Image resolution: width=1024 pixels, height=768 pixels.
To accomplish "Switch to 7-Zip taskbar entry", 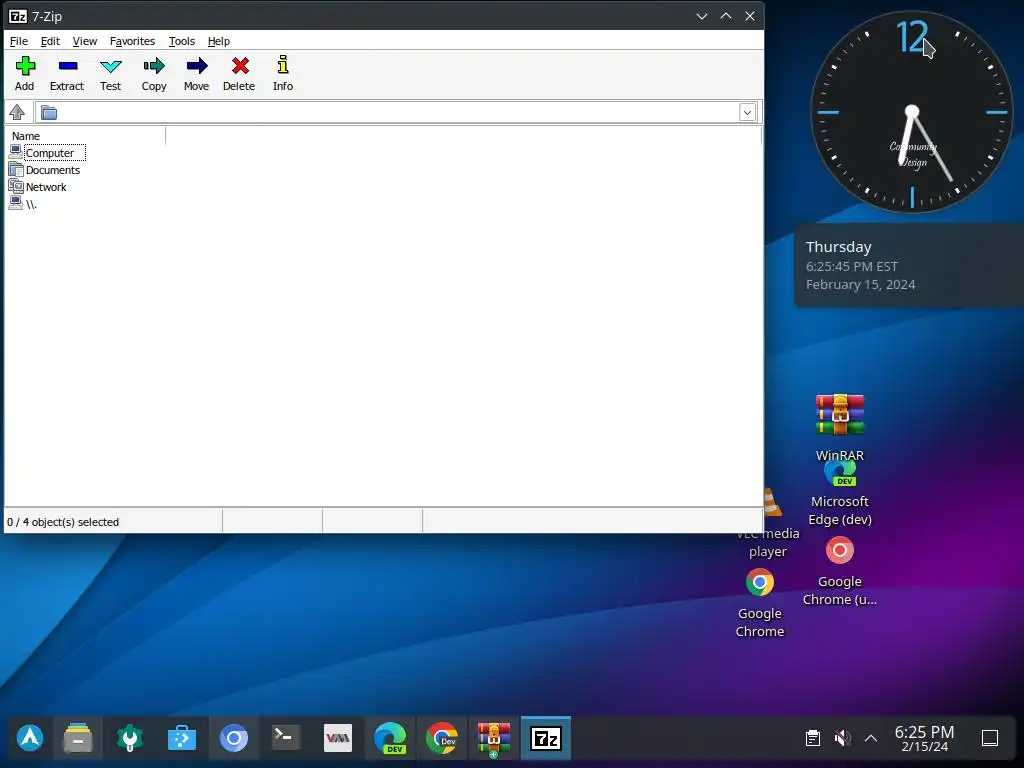I will point(546,738).
